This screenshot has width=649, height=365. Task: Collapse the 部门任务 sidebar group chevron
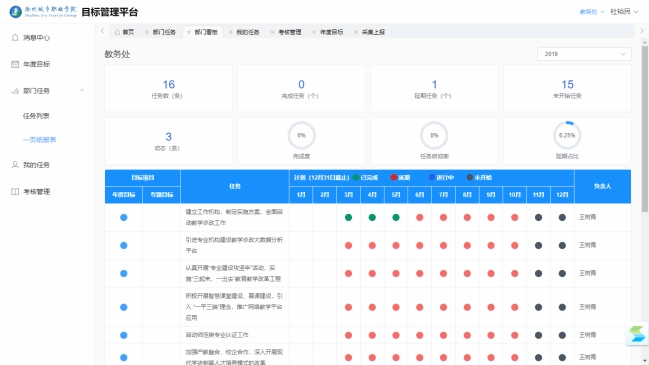tap(82, 90)
